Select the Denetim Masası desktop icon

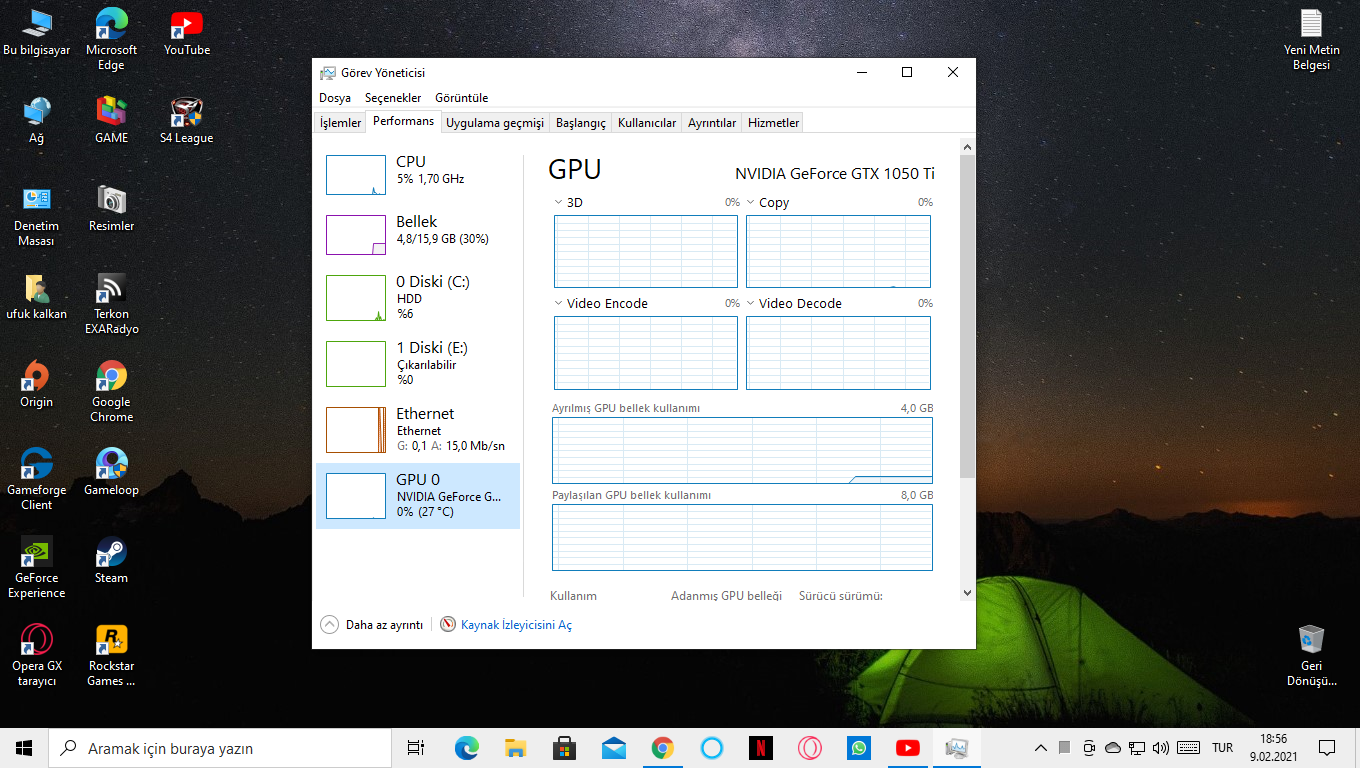(37, 216)
